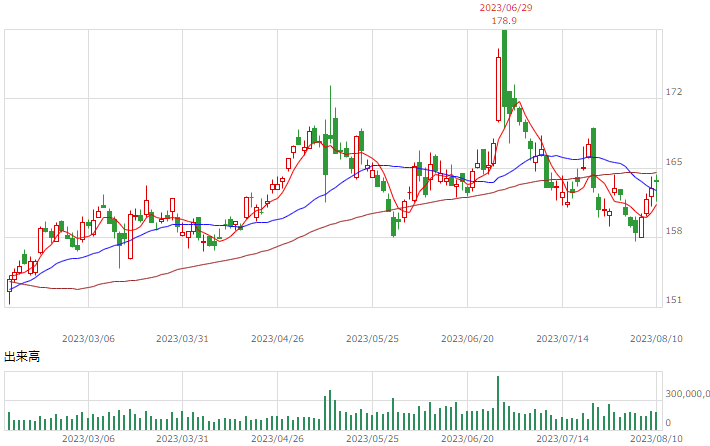This screenshot has height=446, width=710.
Task: Click the 165 price axis label
Action: point(674,162)
